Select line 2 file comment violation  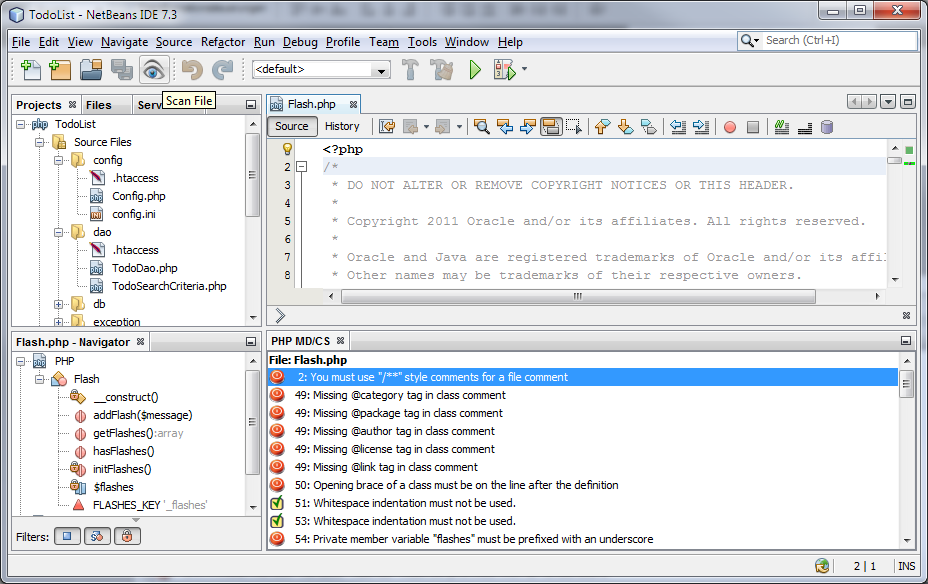(x=582, y=377)
